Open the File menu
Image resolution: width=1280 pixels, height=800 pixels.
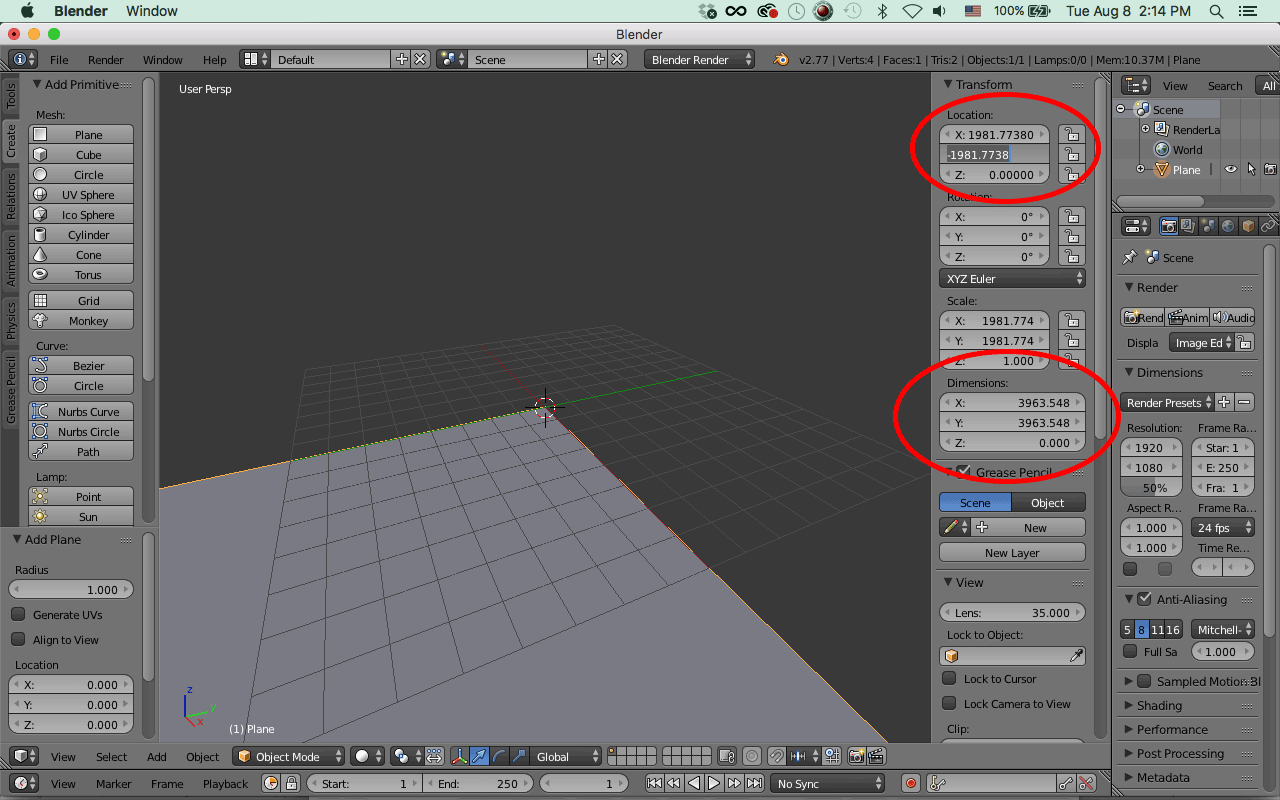(x=59, y=59)
